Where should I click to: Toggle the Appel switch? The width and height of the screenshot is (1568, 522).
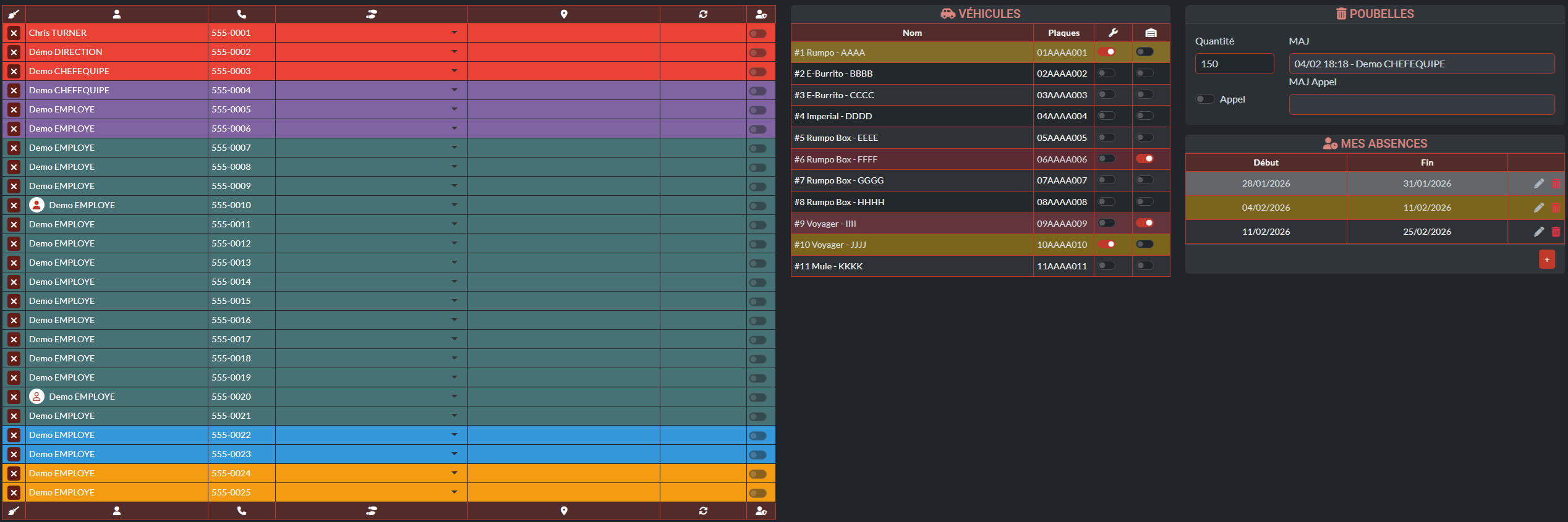tap(1204, 99)
